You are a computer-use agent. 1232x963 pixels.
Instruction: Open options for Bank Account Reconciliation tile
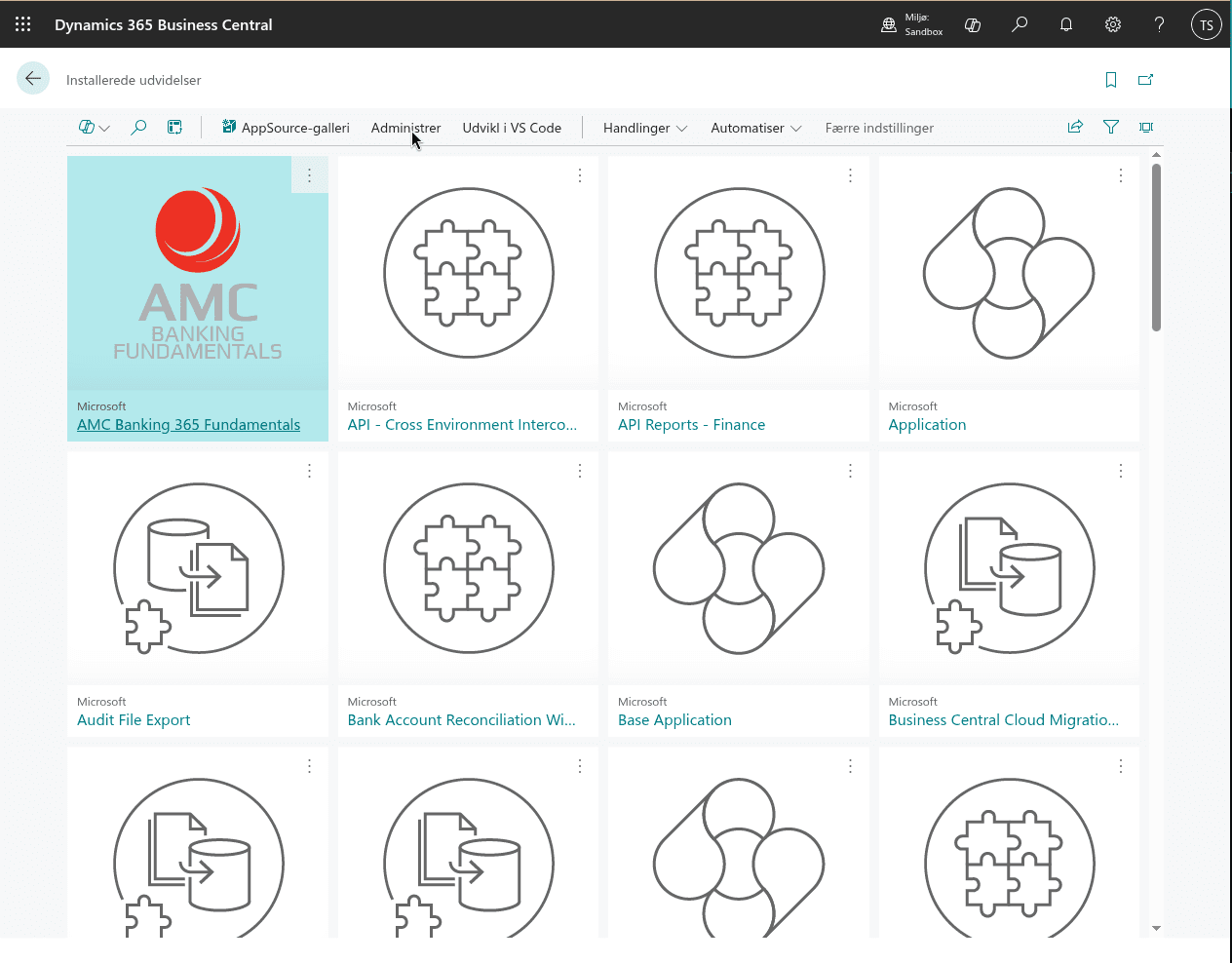coord(580,471)
